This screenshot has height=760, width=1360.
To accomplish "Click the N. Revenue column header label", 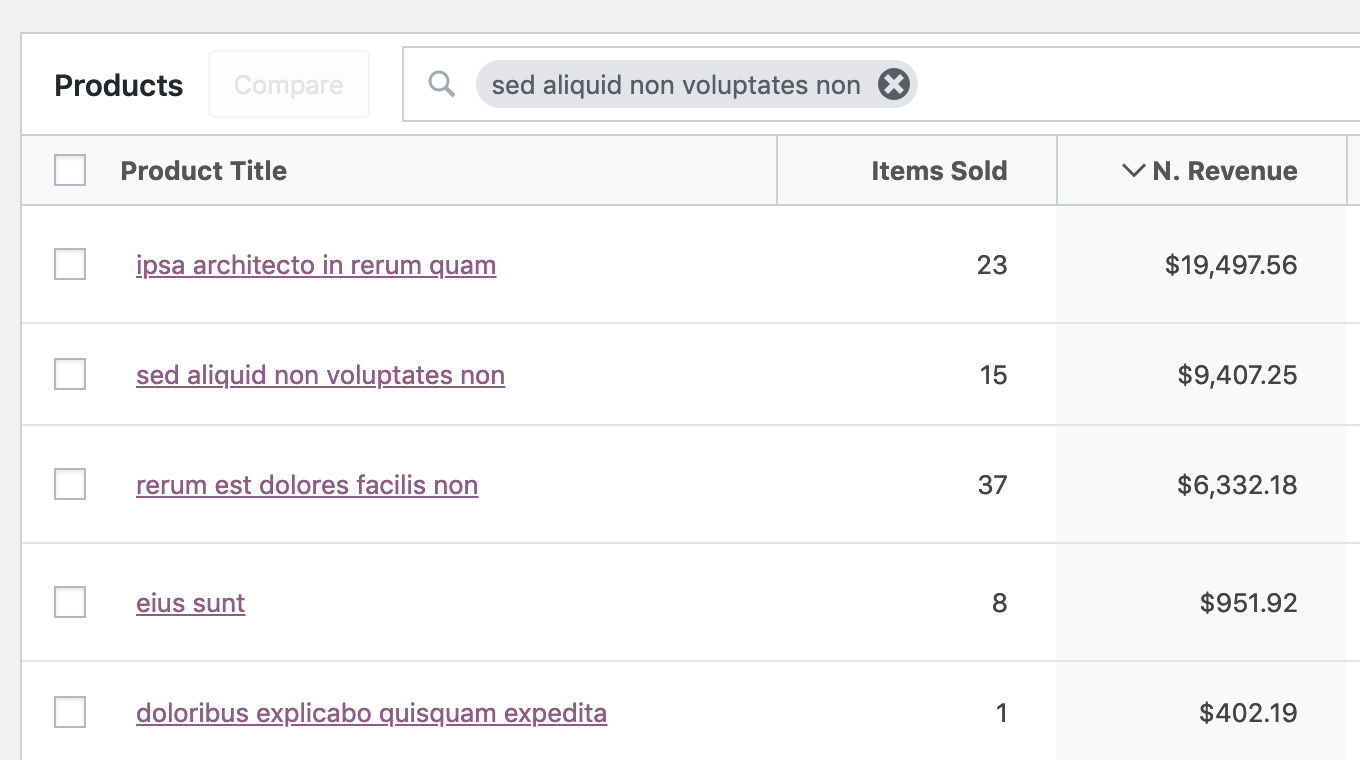I will point(1225,171).
